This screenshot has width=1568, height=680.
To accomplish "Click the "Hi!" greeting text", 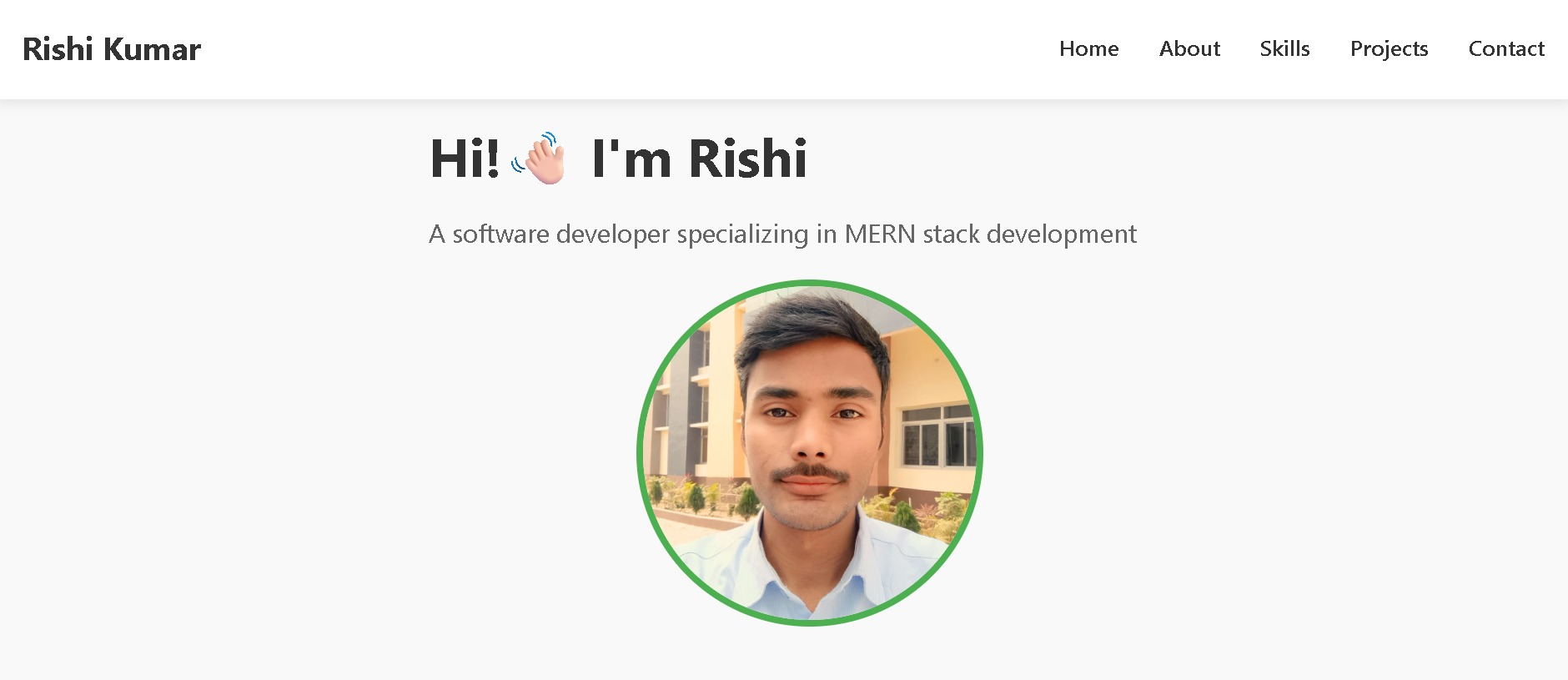I will pos(465,159).
